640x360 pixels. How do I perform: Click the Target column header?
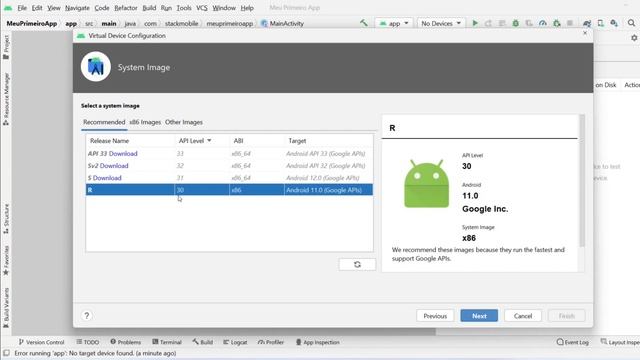click(x=297, y=140)
